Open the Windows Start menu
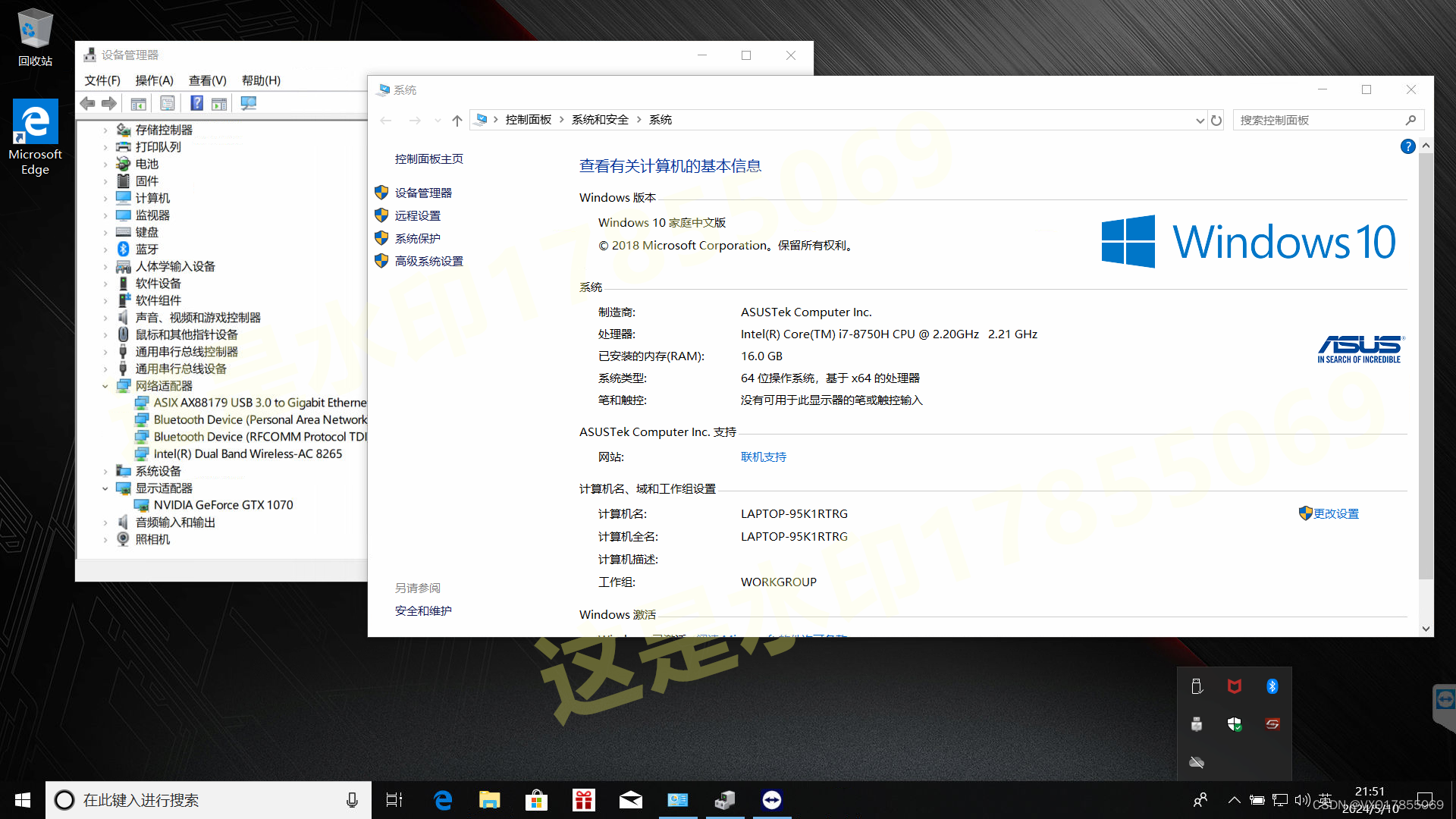 23,800
